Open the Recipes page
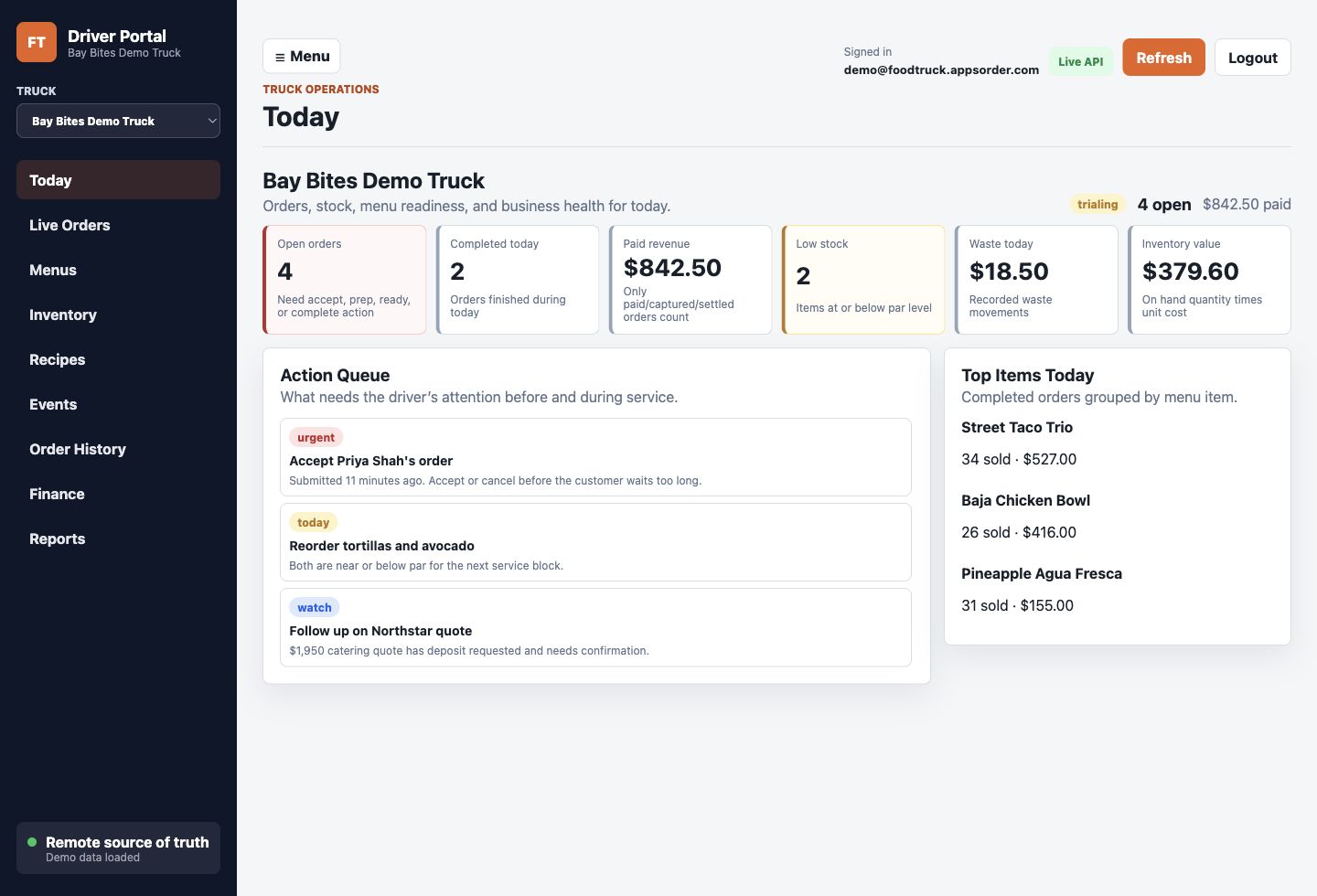The image size is (1317, 896). [x=118, y=359]
